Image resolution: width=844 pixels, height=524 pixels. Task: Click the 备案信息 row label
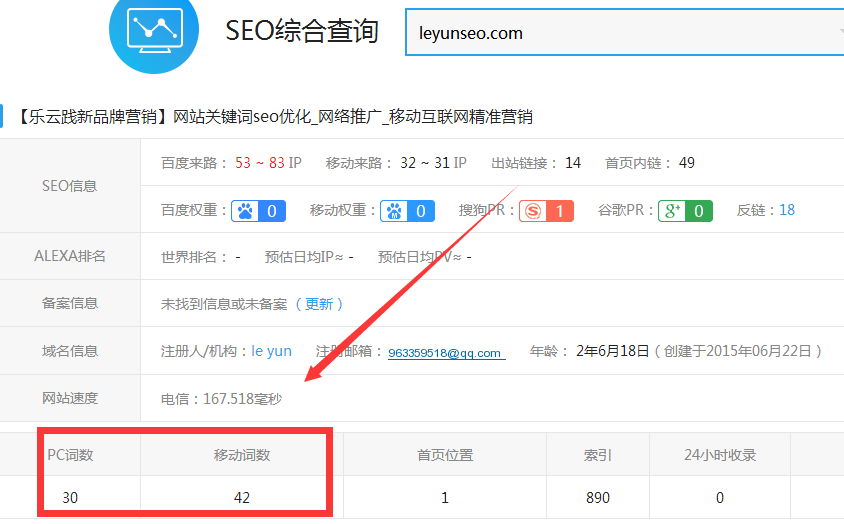69,303
